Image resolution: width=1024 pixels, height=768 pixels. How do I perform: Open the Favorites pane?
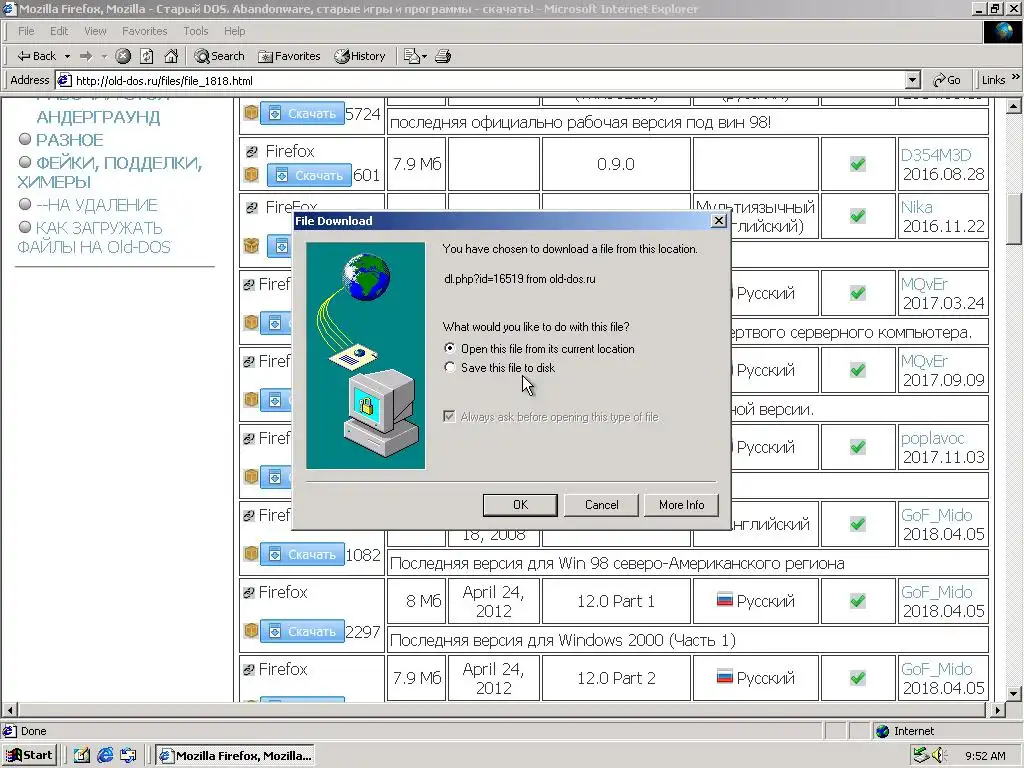point(289,56)
